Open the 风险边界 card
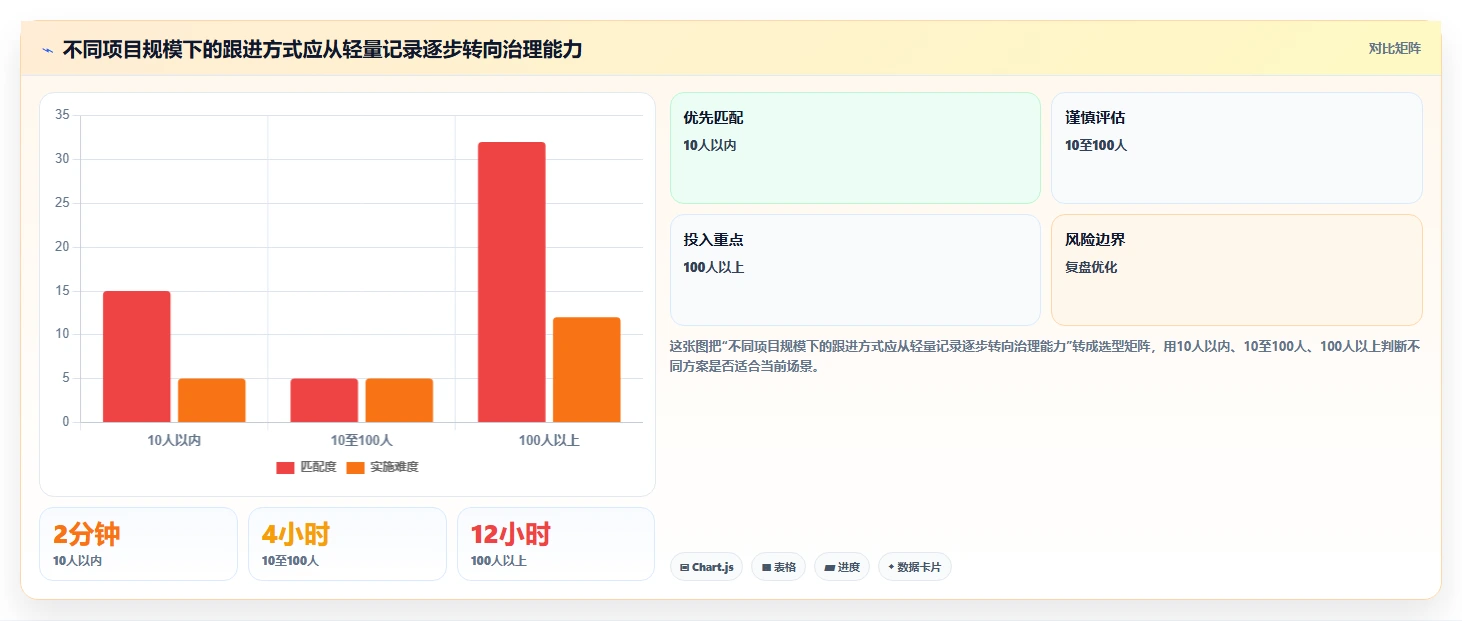This screenshot has height=621, width=1462. 1237,270
